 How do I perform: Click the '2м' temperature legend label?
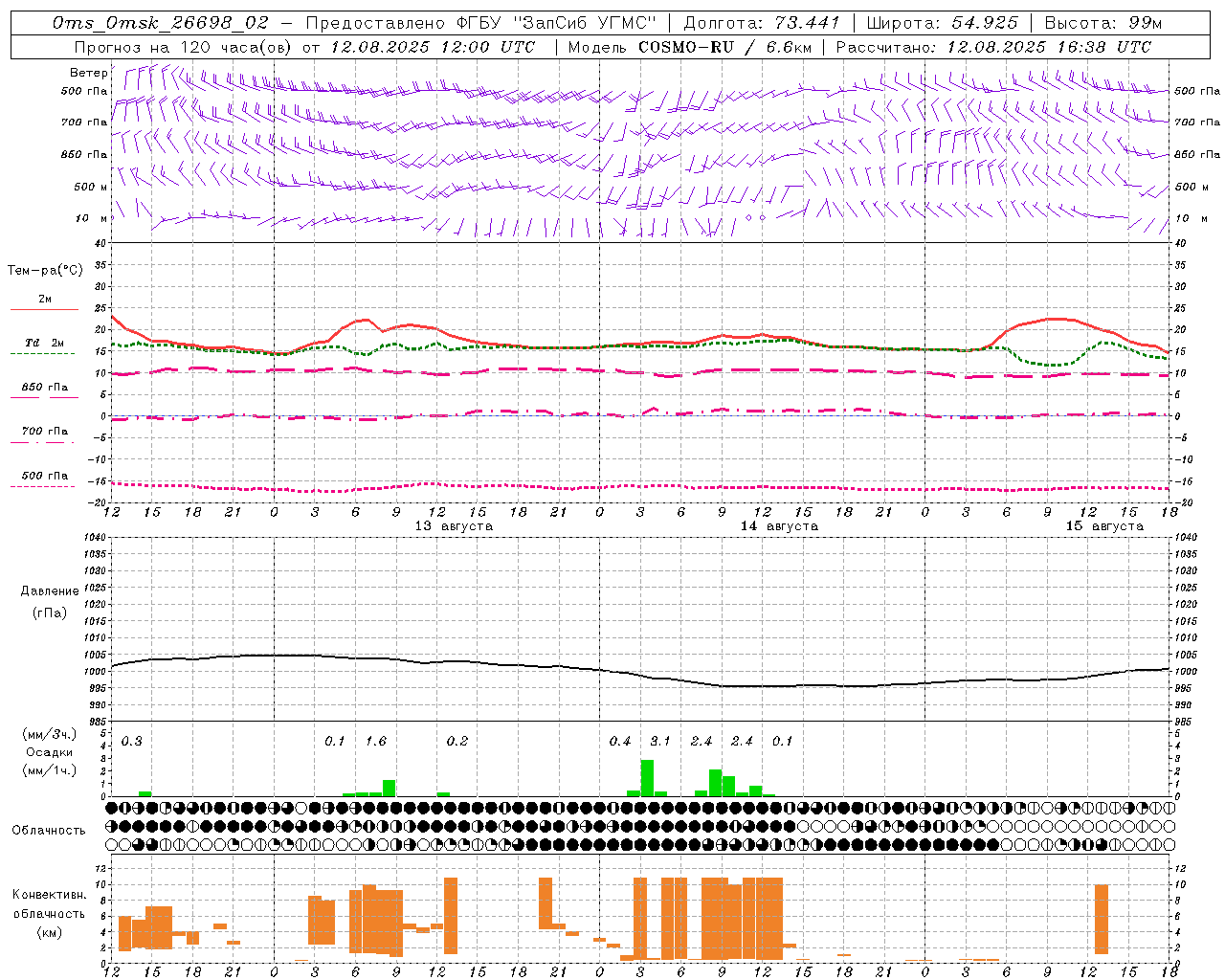pos(45,299)
